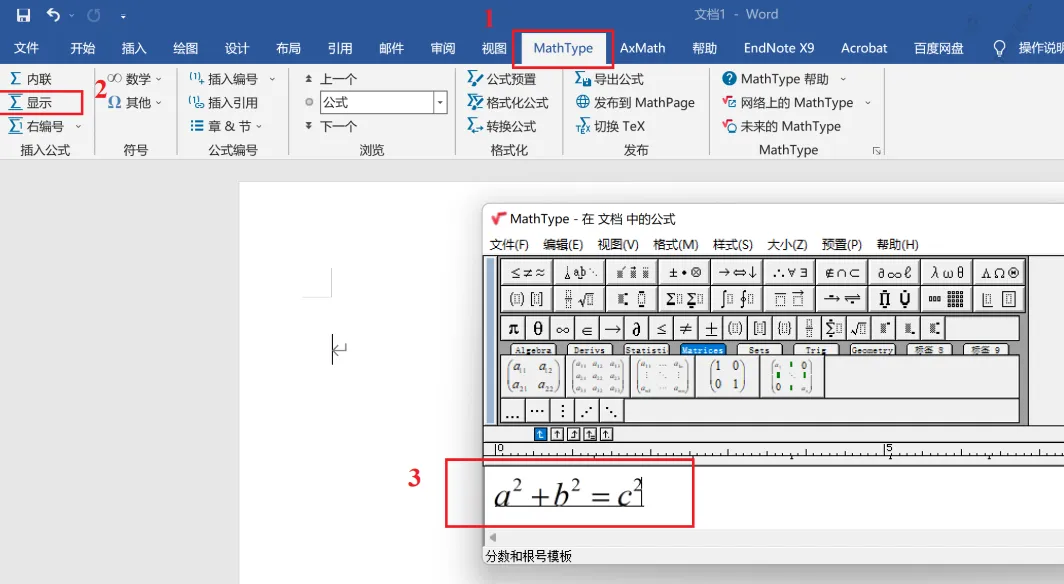The height and width of the screenshot is (584, 1064).
Task: Open the undo history dropdown arrow
Action: tap(71, 16)
